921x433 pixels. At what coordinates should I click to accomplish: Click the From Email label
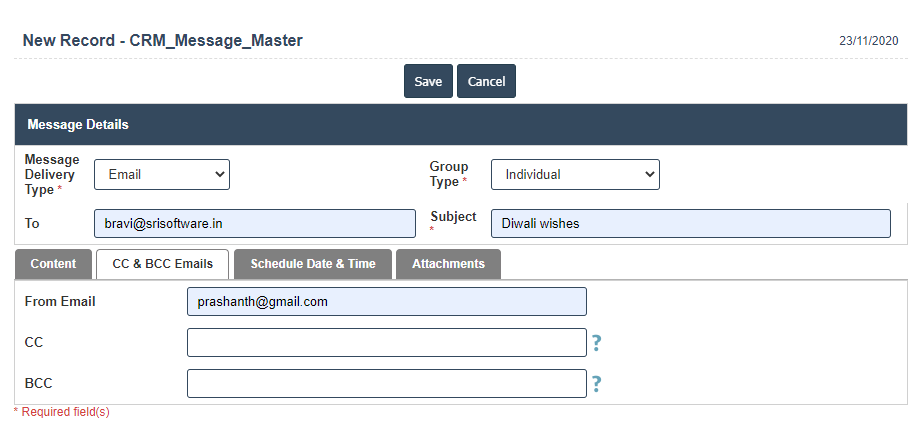pos(59,301)
